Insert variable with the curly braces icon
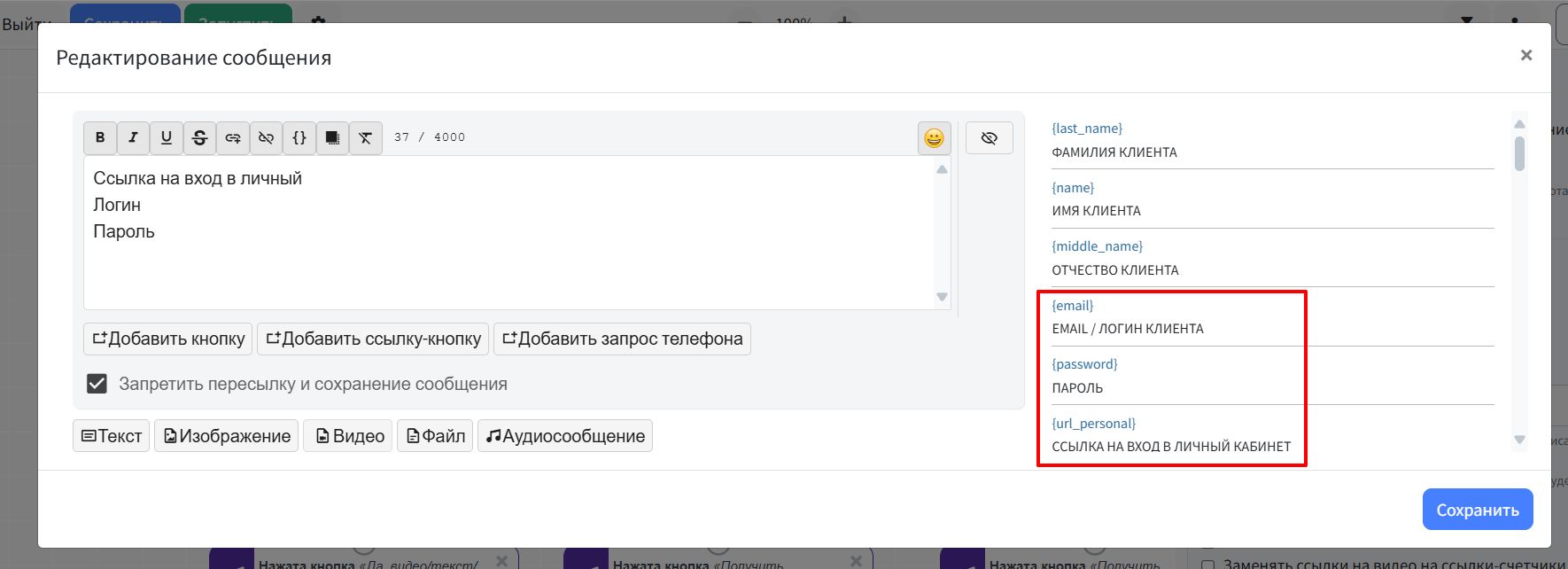The width and height of the screenshot is (1568, 569). (x=299, y=137)
